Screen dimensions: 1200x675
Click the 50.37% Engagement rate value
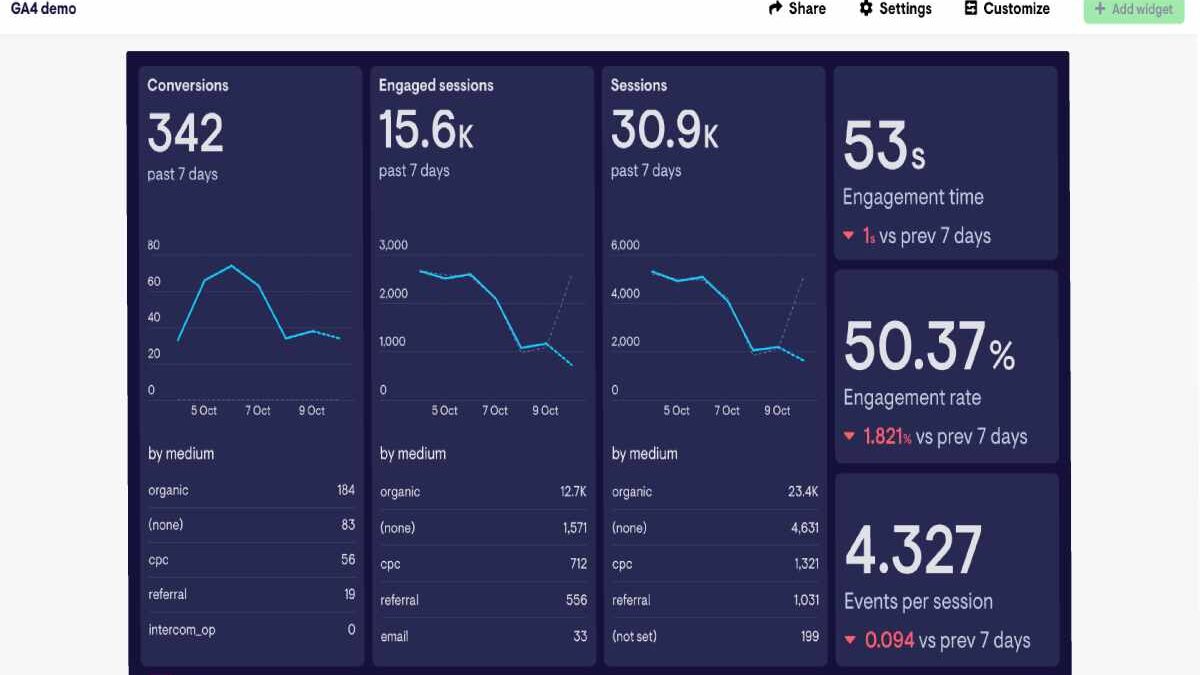(927, 347)
